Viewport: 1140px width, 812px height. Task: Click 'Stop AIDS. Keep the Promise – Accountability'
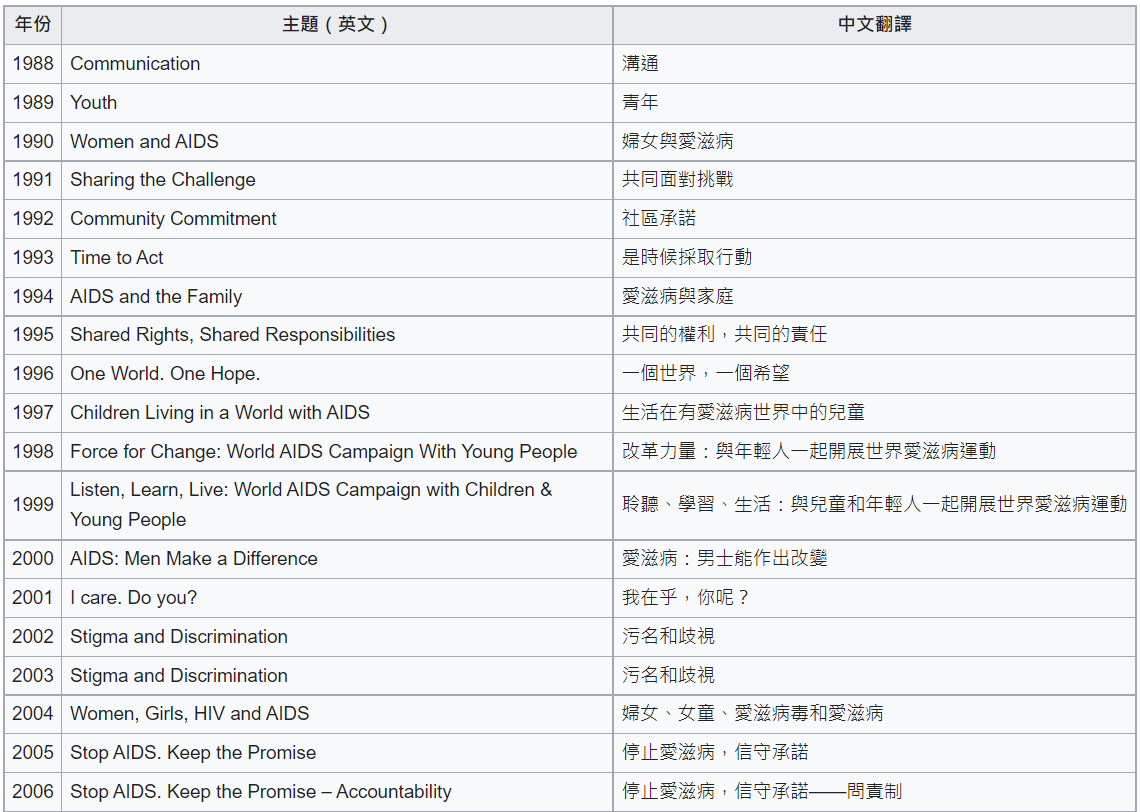pyautogui.click(x=261, y=791)
